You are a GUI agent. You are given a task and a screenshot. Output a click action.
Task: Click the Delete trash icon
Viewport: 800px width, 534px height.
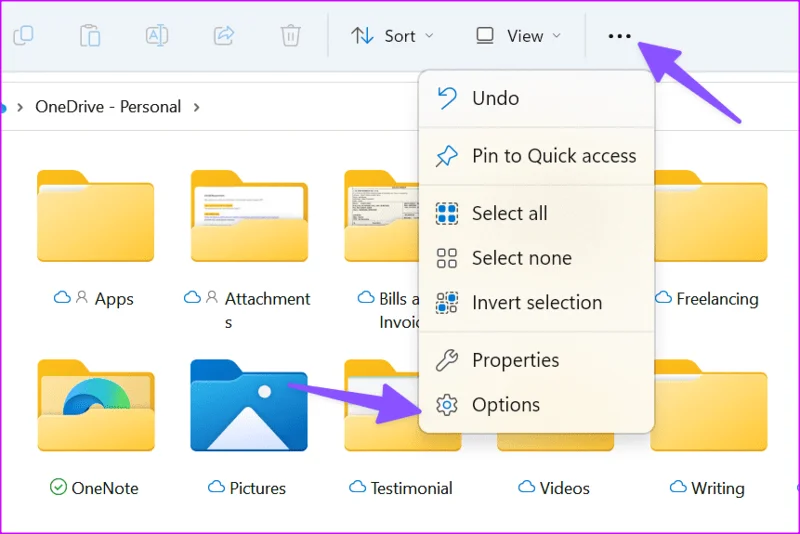290,36
